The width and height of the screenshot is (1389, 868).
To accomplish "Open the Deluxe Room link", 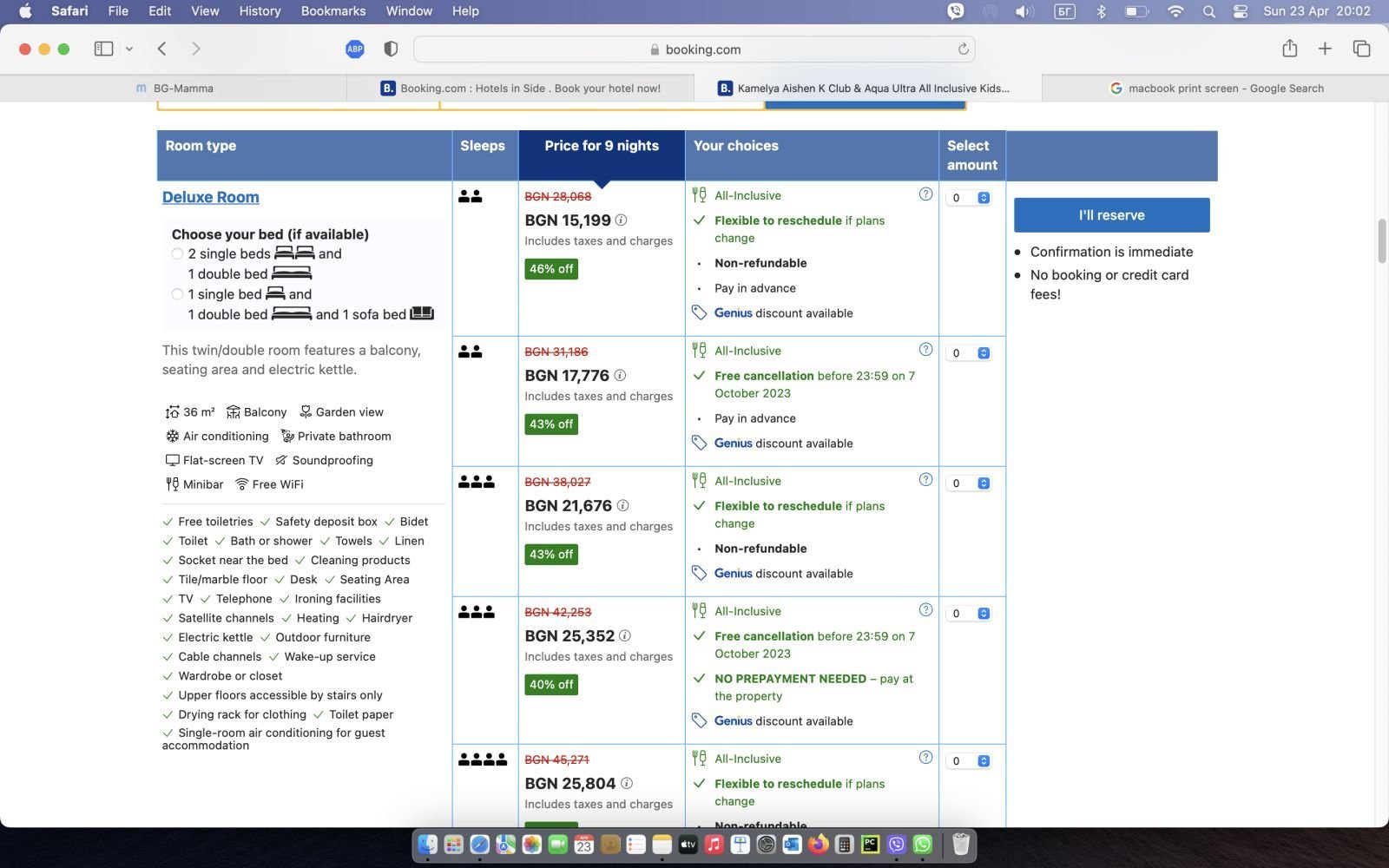I will pyautogui.click(x=210, y=197).
